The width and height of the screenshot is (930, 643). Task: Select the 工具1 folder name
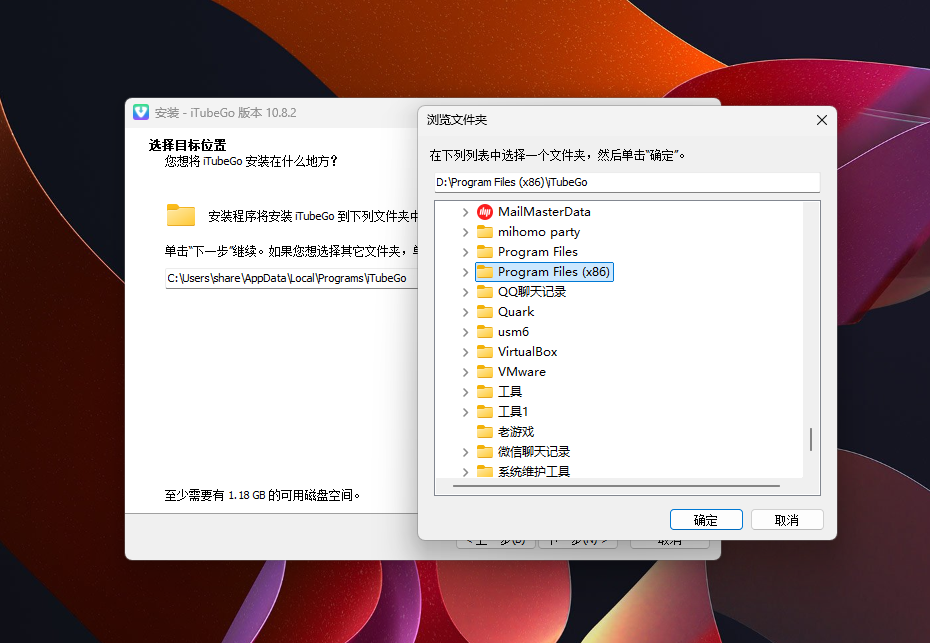pyautogui.click(x=512, y=412)
